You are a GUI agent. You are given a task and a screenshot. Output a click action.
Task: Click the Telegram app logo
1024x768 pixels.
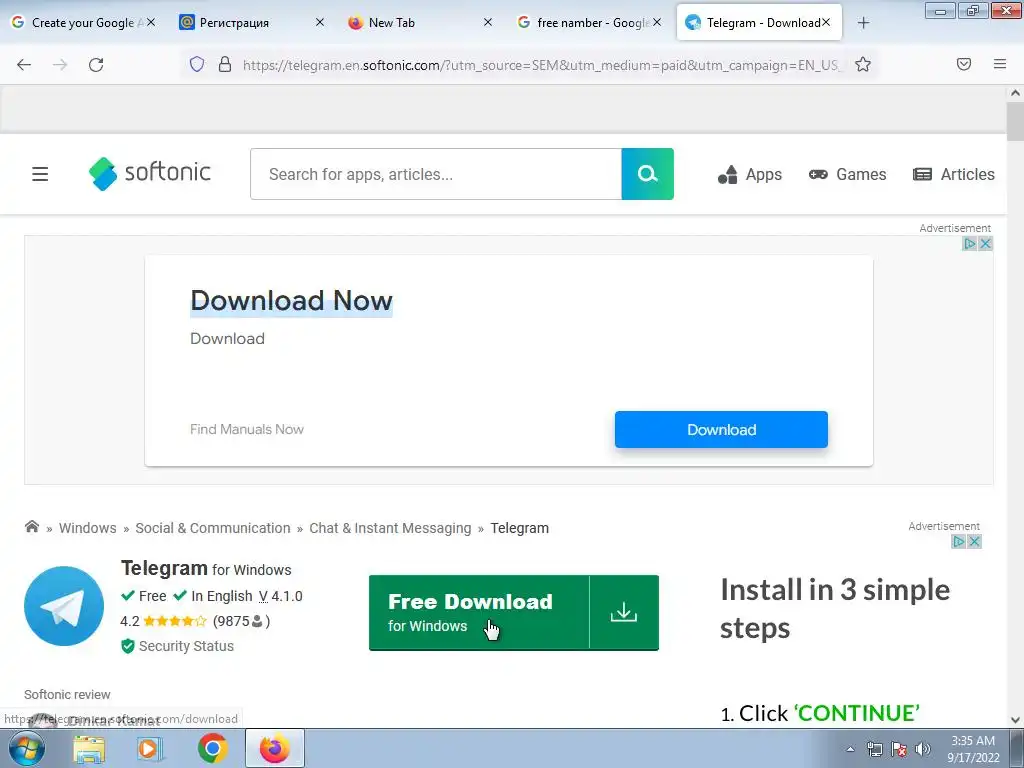[64, 606]
